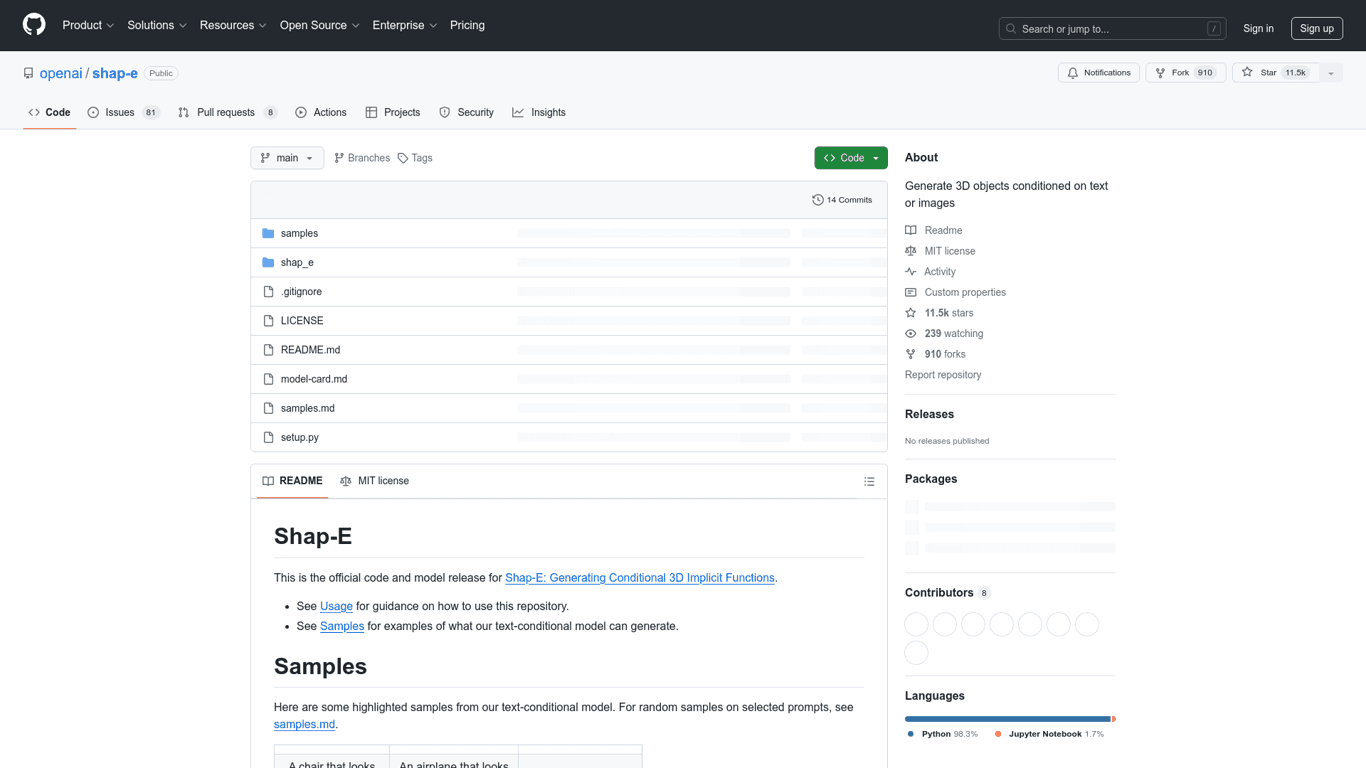
Task: Open the Shap-E paper link
Action: (x=639, y=578)
